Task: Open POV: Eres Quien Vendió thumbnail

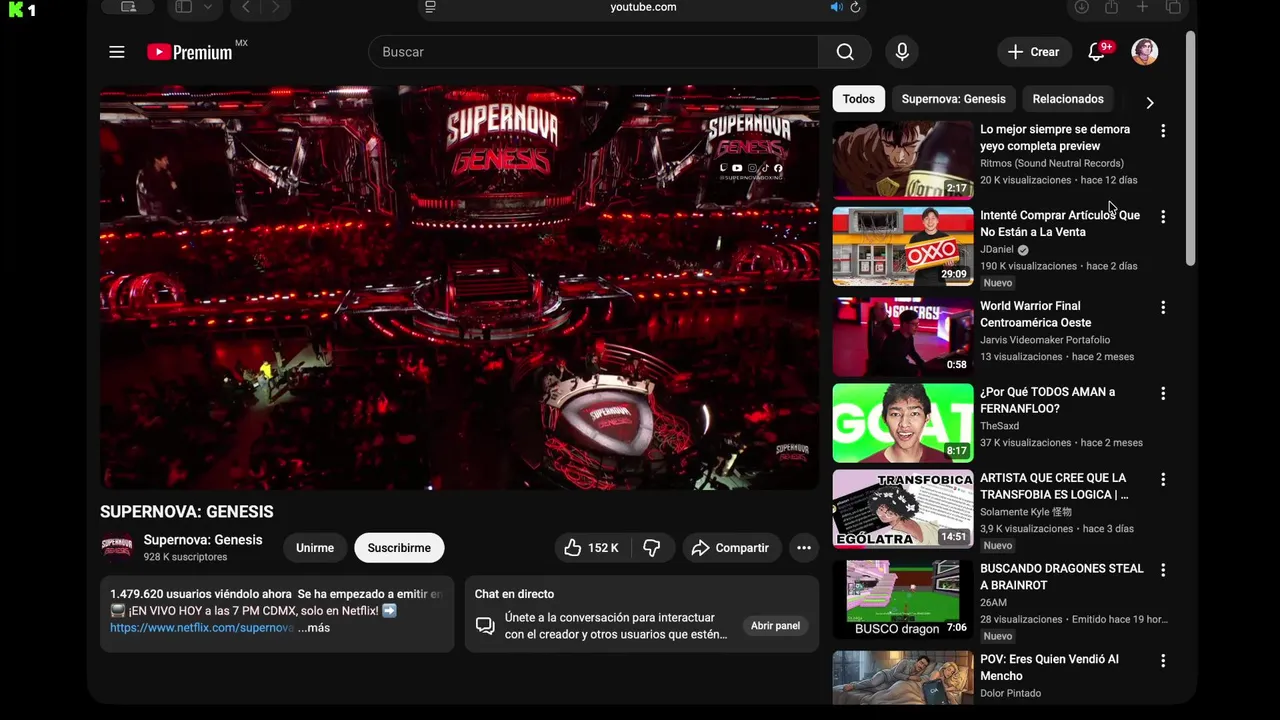Action: click(903, 678)
